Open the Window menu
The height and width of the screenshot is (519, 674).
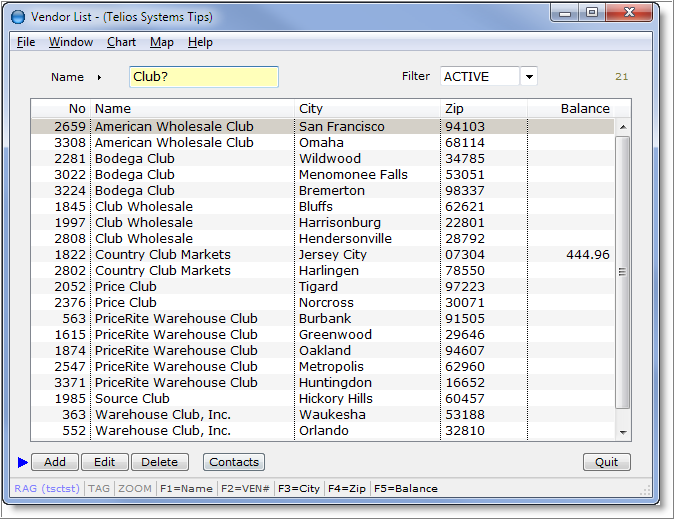click(71, 42)
